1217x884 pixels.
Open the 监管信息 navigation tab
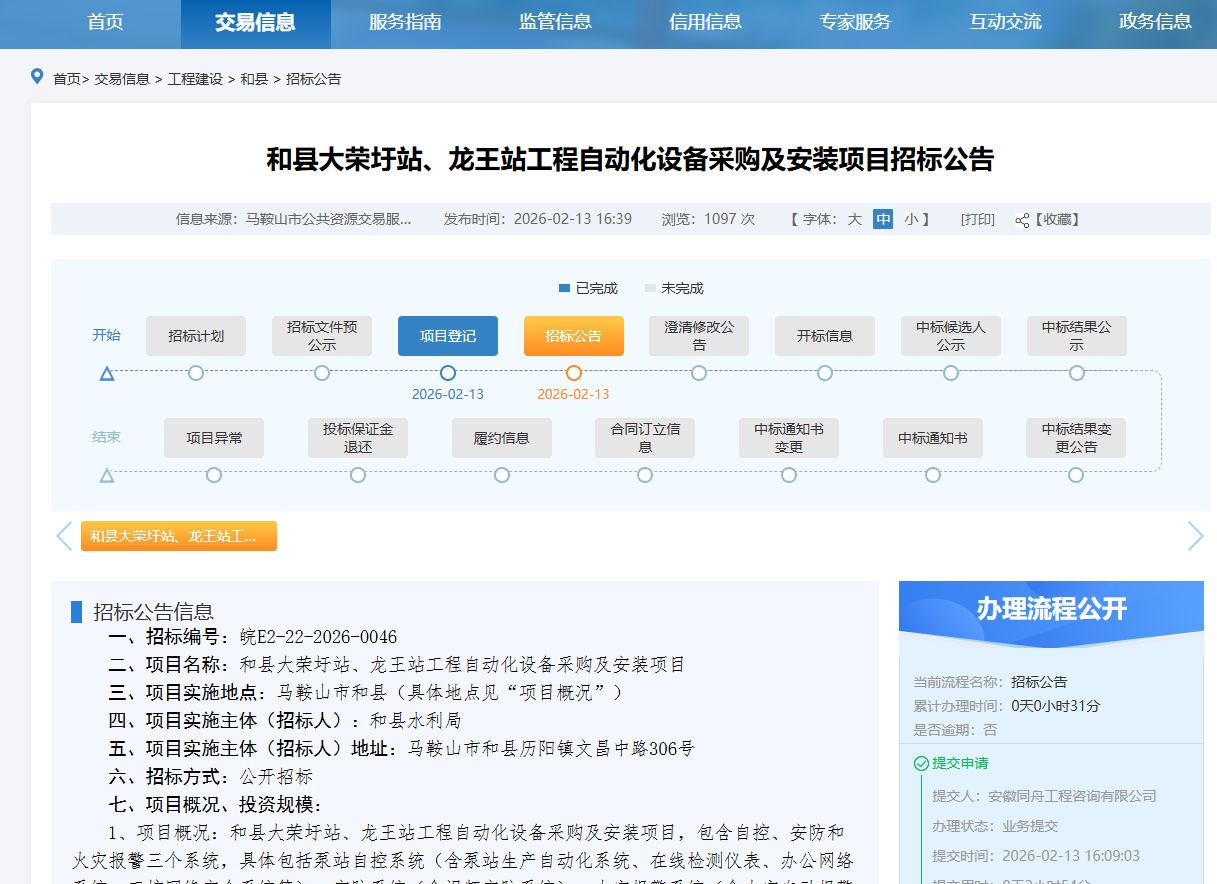pos(555,22)
